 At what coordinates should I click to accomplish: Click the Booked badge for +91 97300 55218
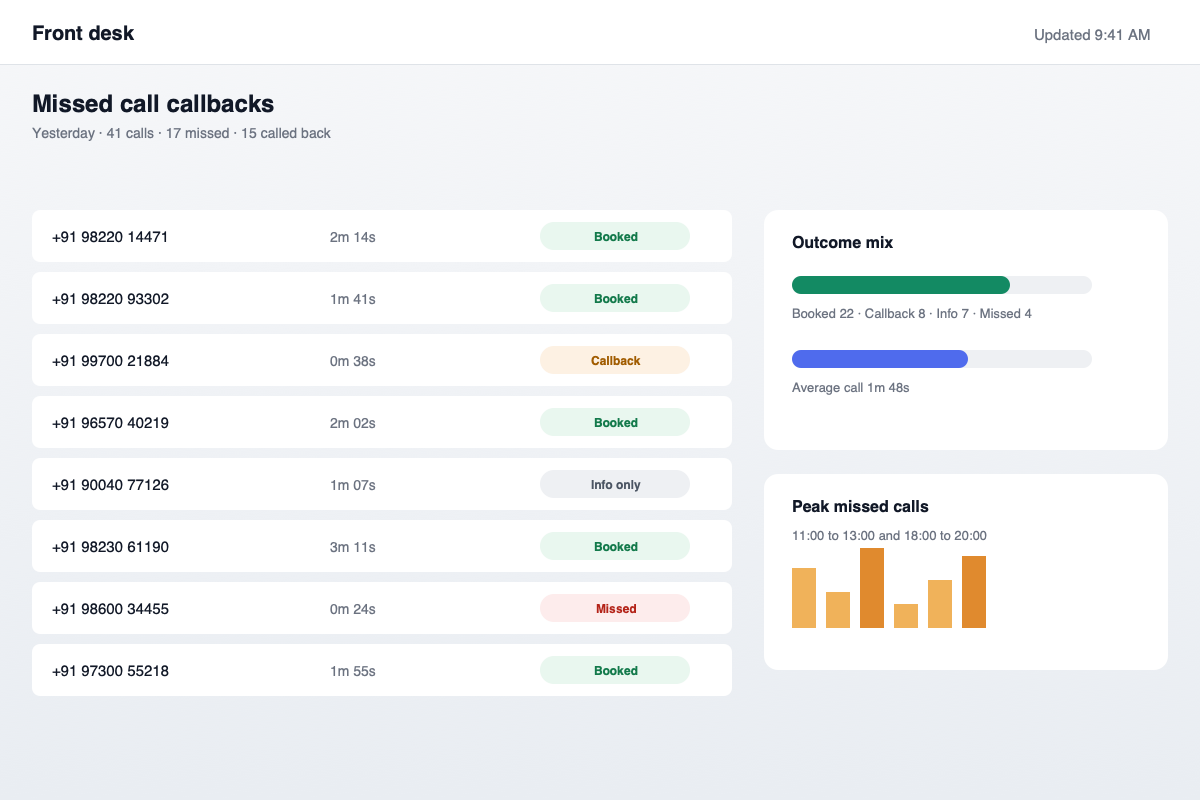click(615, 670)
